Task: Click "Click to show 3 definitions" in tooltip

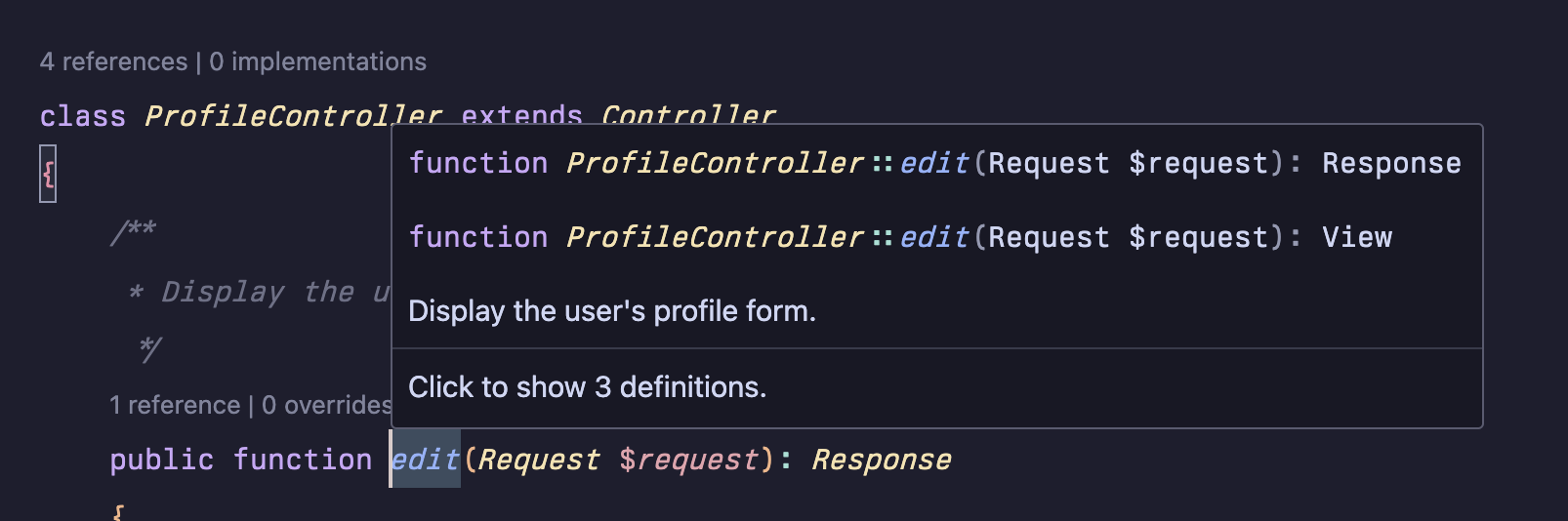Action: click(587, 387)
